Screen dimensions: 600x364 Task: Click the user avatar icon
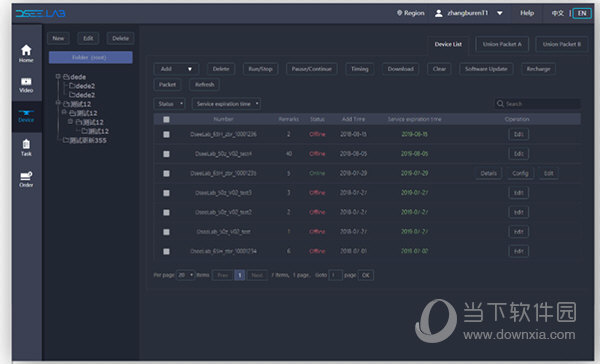click(x=439, y=13)
